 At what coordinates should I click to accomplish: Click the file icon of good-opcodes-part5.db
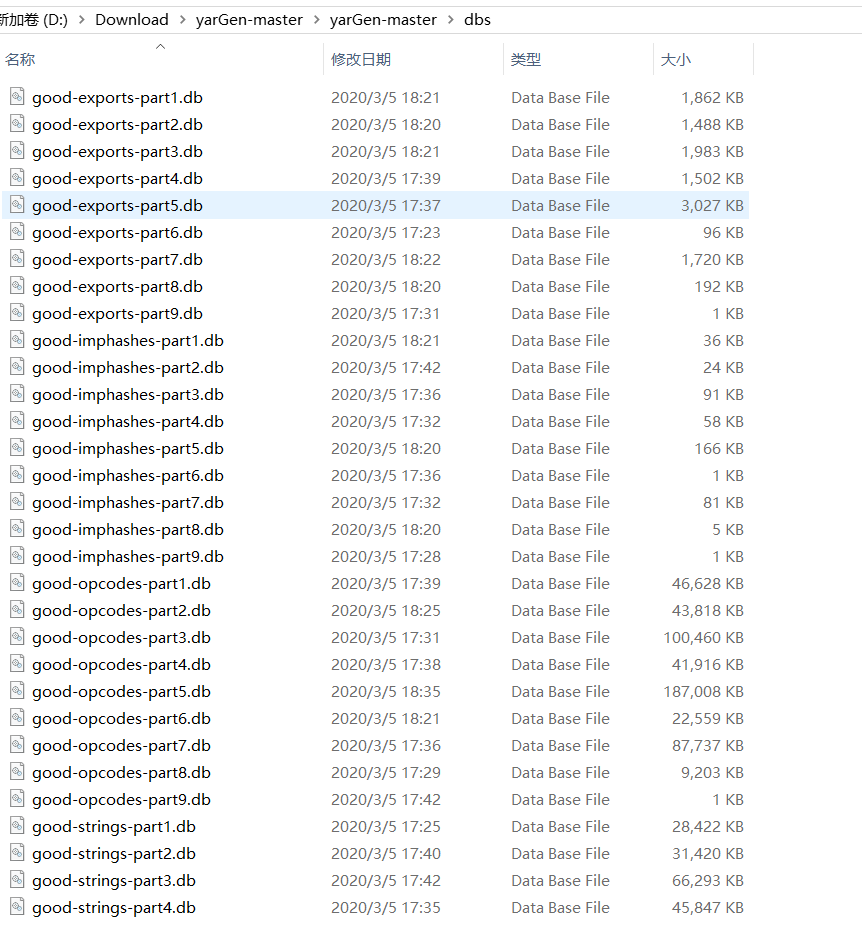tap(17, 691)
